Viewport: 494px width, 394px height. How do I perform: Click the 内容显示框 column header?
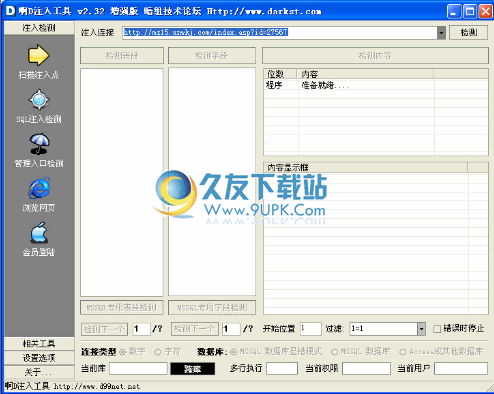tap(366, 167)
